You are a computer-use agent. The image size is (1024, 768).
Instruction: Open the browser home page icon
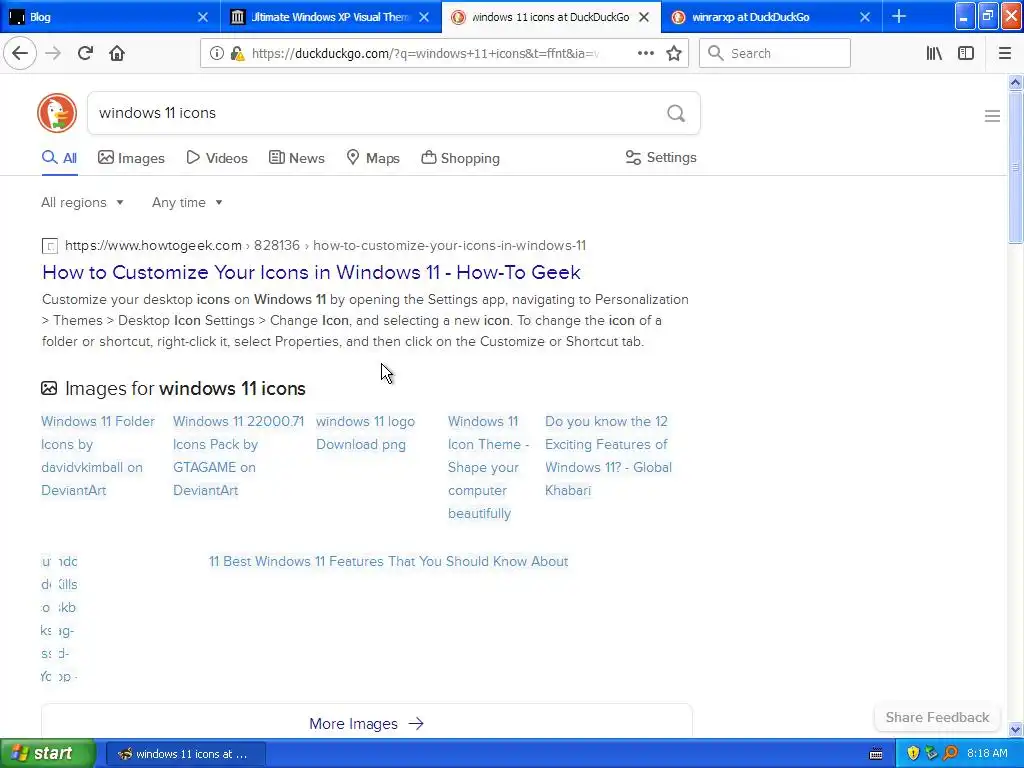(117, 53)
